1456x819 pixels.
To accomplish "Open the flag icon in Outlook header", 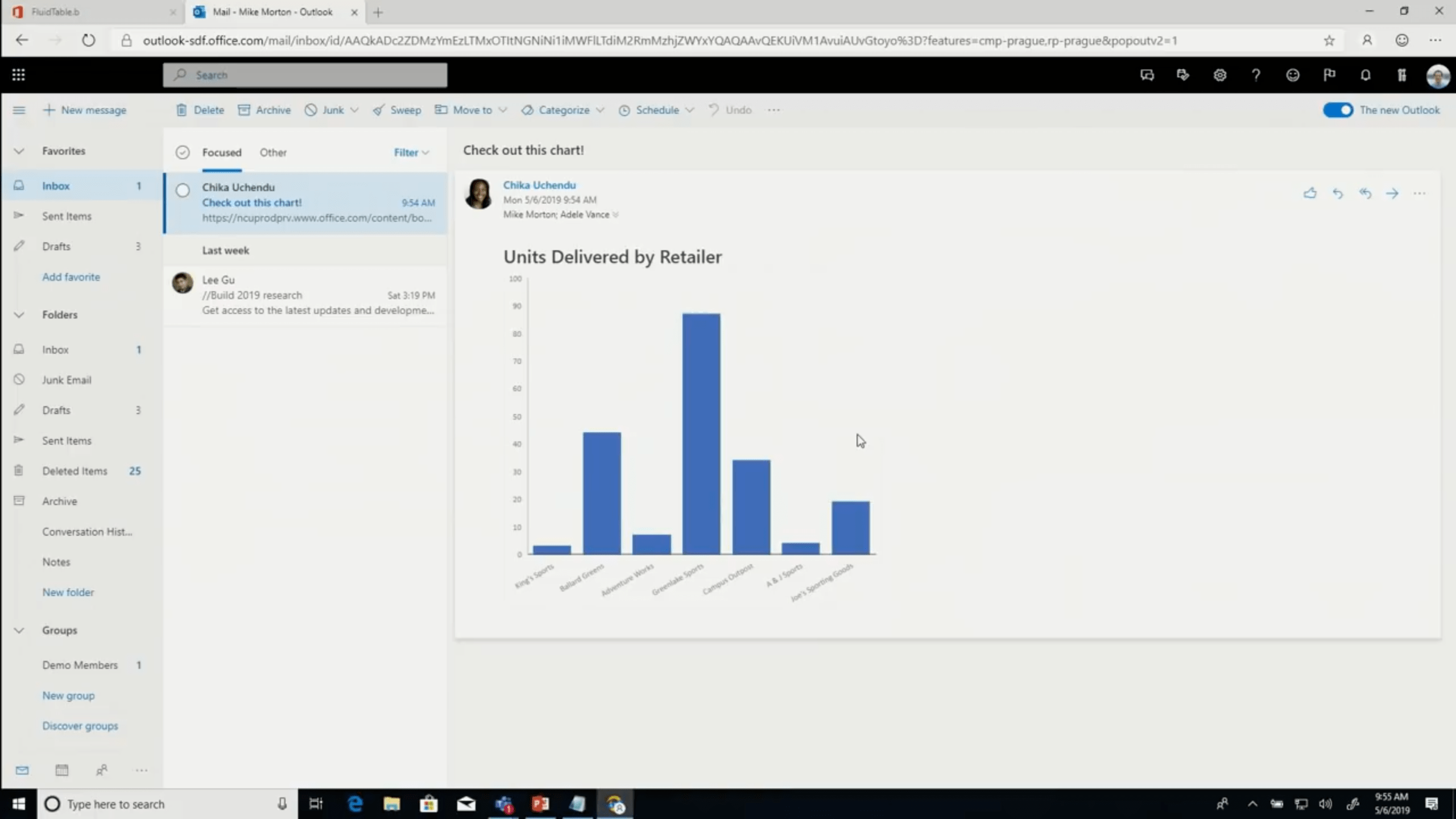I will pos(1329,75).
